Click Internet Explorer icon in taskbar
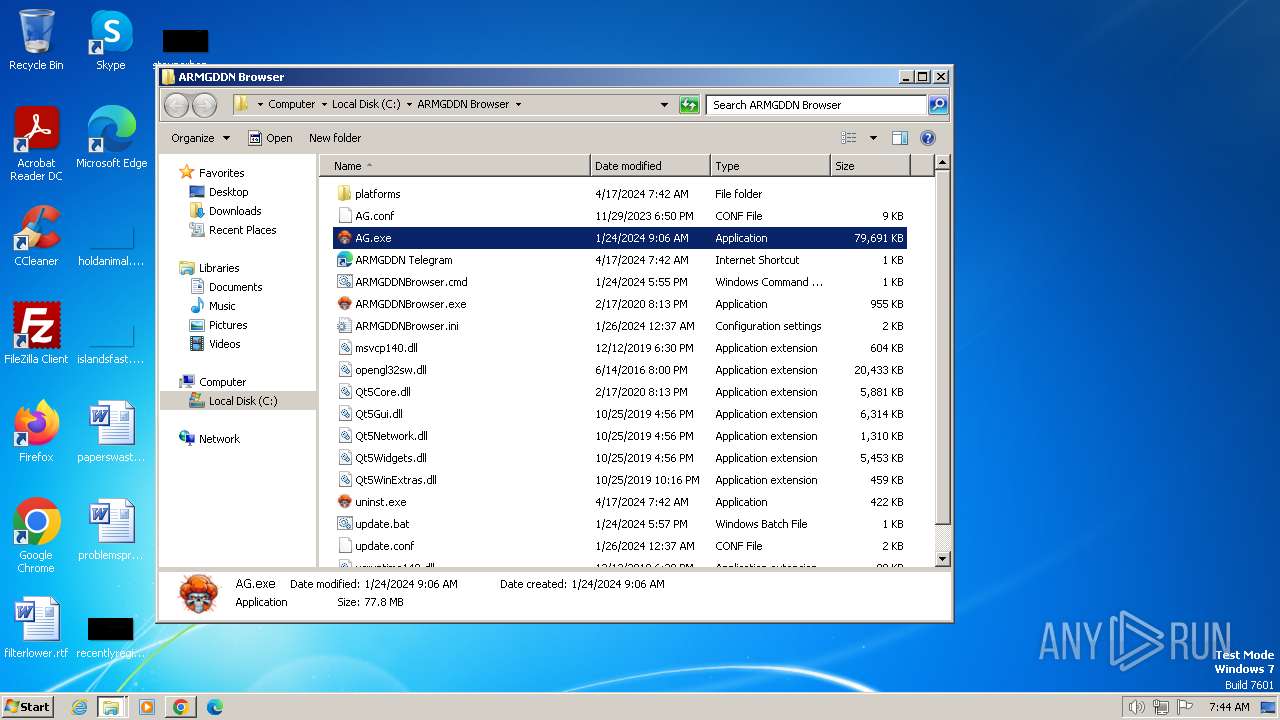Viewport: 1280px width, 720px height. click(79, 707)
